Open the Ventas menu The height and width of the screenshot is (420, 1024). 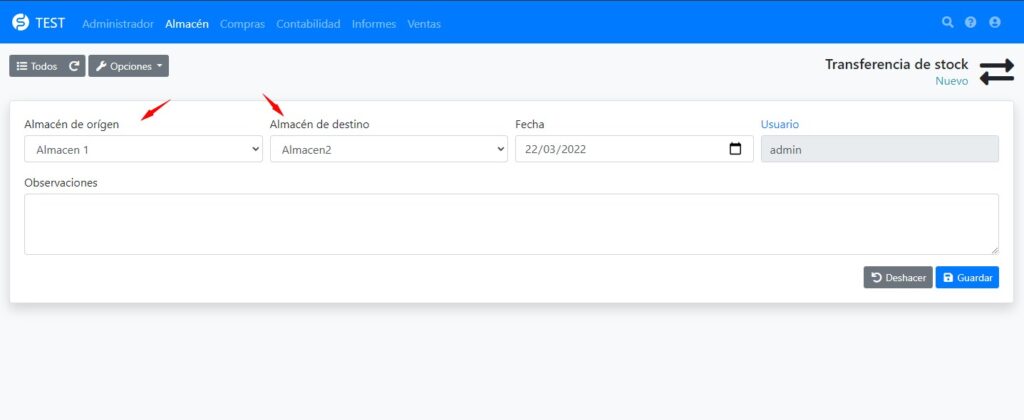424,23
